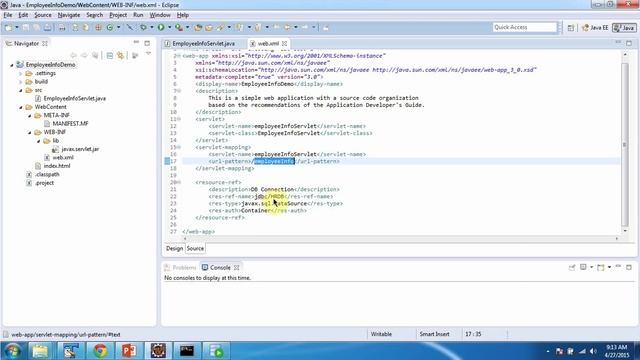640x360 pixels.
Task: Click the editor vertical scrollbar
Action: click(x=625, y=144)
